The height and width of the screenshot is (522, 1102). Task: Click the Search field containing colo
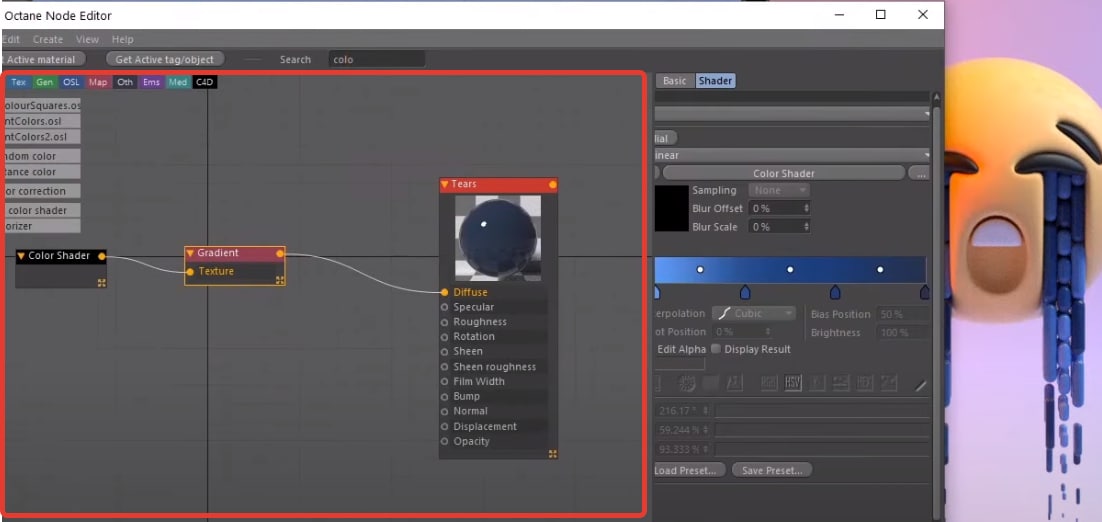point(377,60)
